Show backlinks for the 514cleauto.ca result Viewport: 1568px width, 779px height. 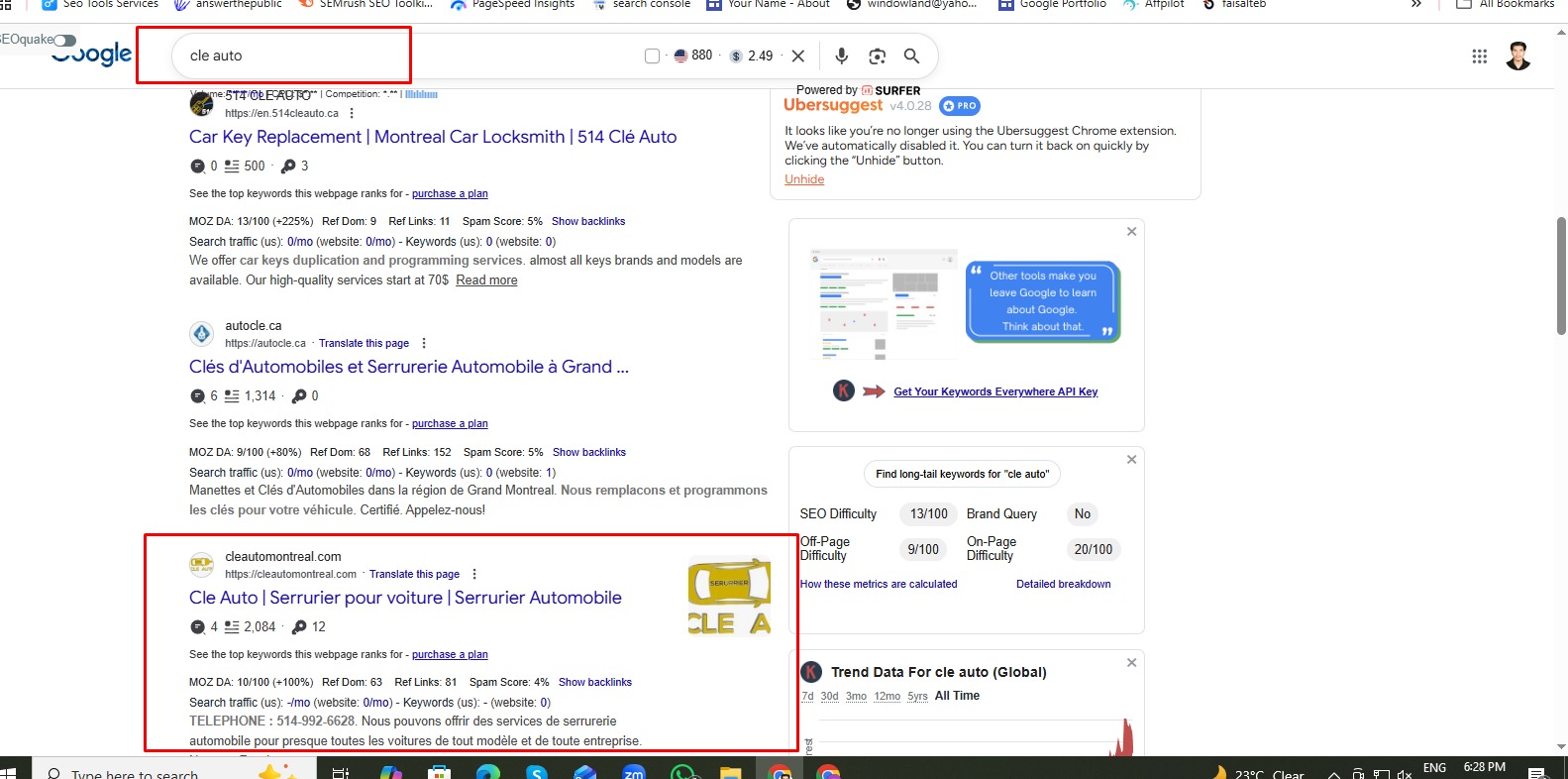(588, 221)
